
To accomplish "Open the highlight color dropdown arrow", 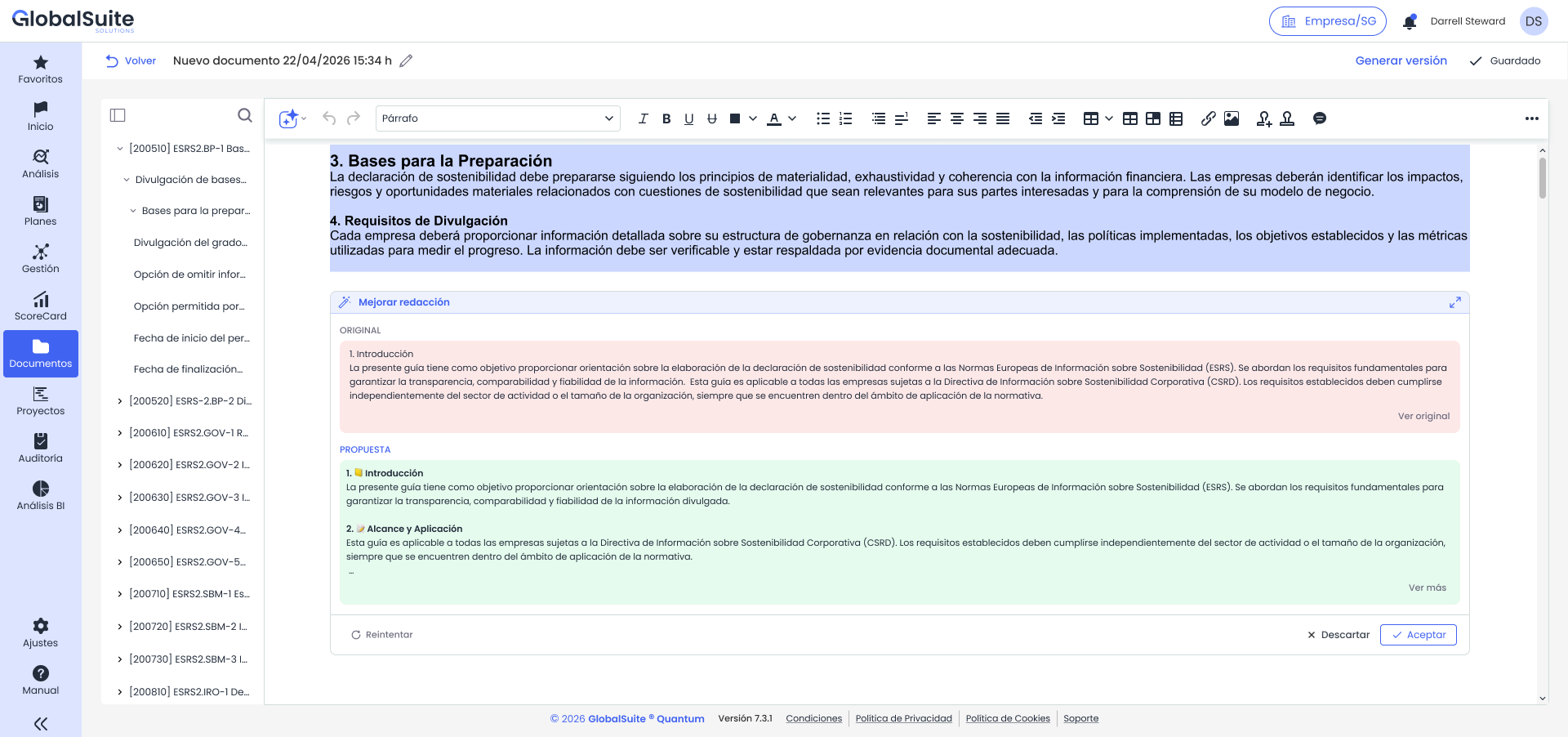I will click(x=753, y=118).
